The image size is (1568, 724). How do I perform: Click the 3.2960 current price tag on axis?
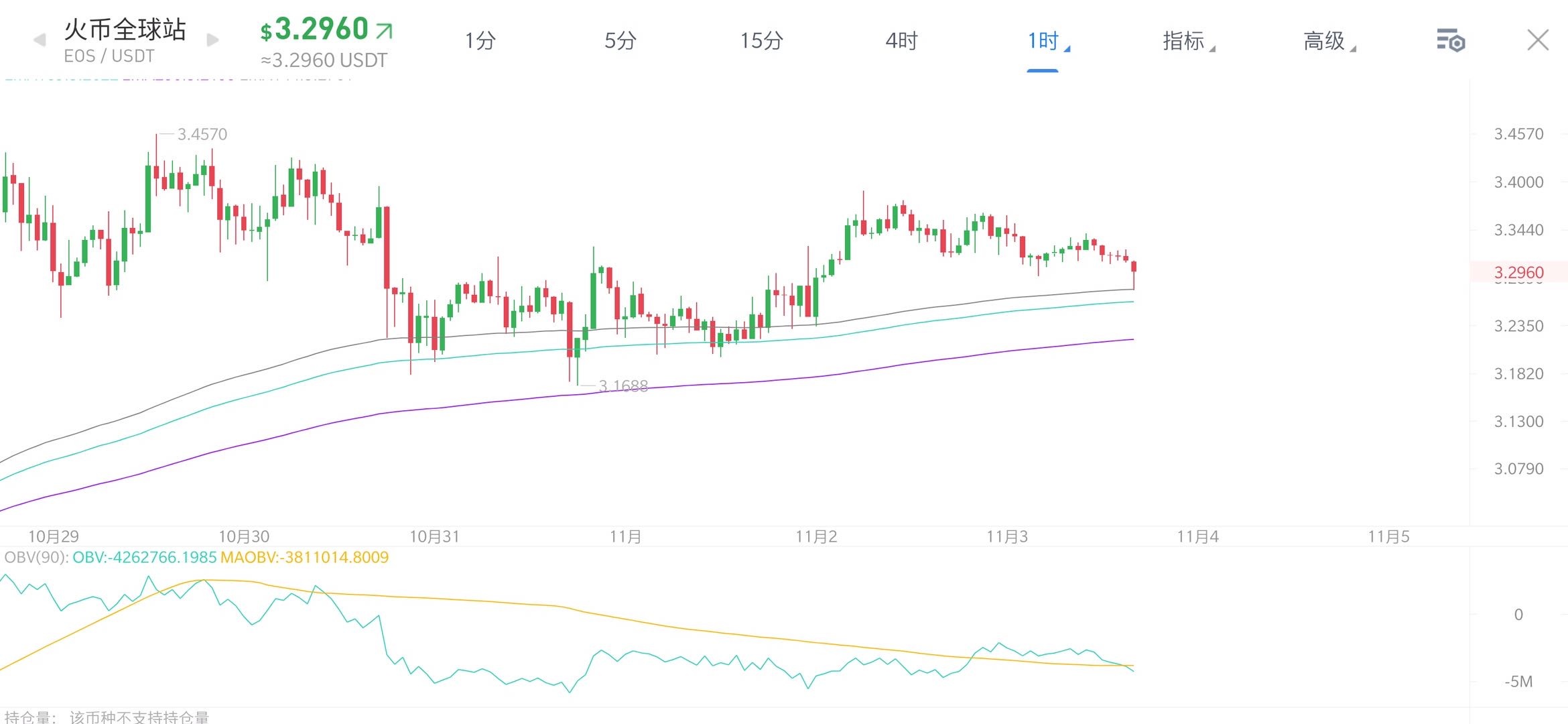1518,272
